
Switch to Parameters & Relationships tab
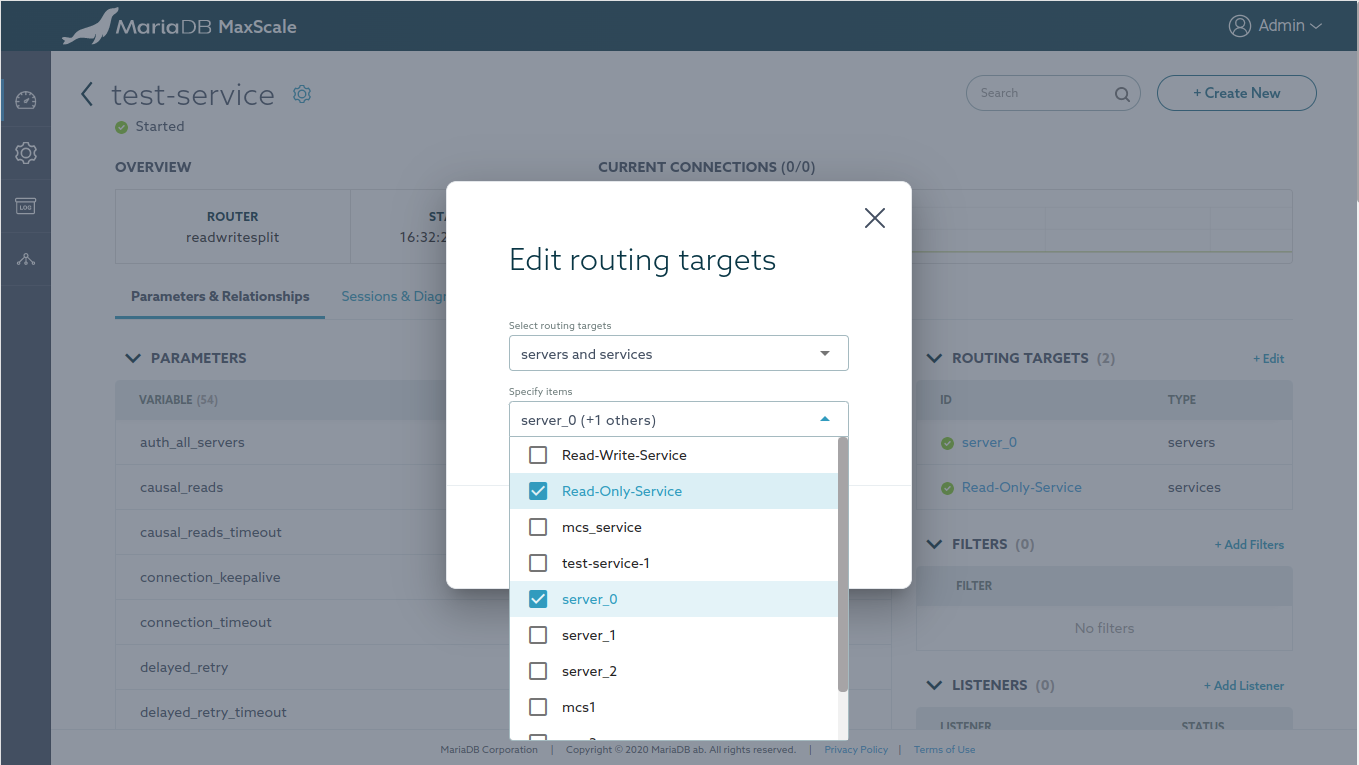click(220, 297)
